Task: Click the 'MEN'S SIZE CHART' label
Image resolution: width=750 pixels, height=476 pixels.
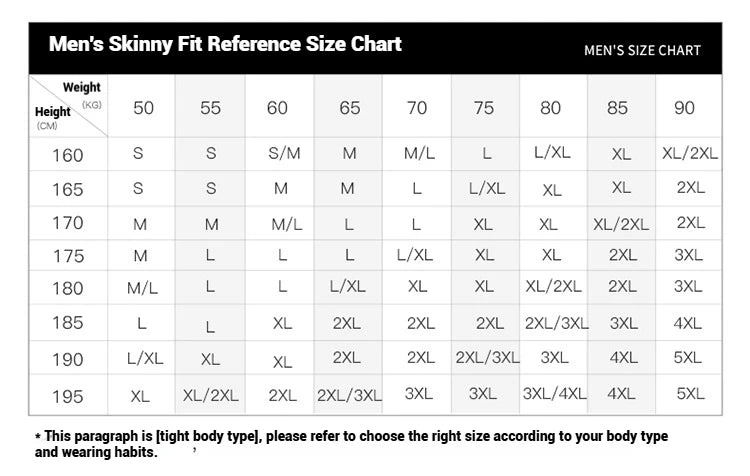Action: (x=642, y=50)
